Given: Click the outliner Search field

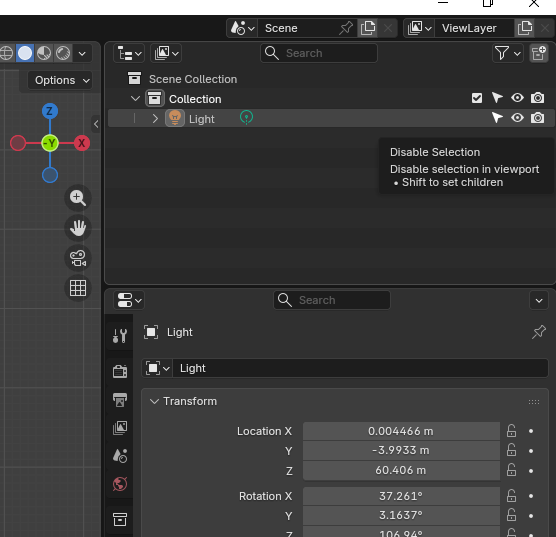Looking at the screenshot, I should [319, 53].
